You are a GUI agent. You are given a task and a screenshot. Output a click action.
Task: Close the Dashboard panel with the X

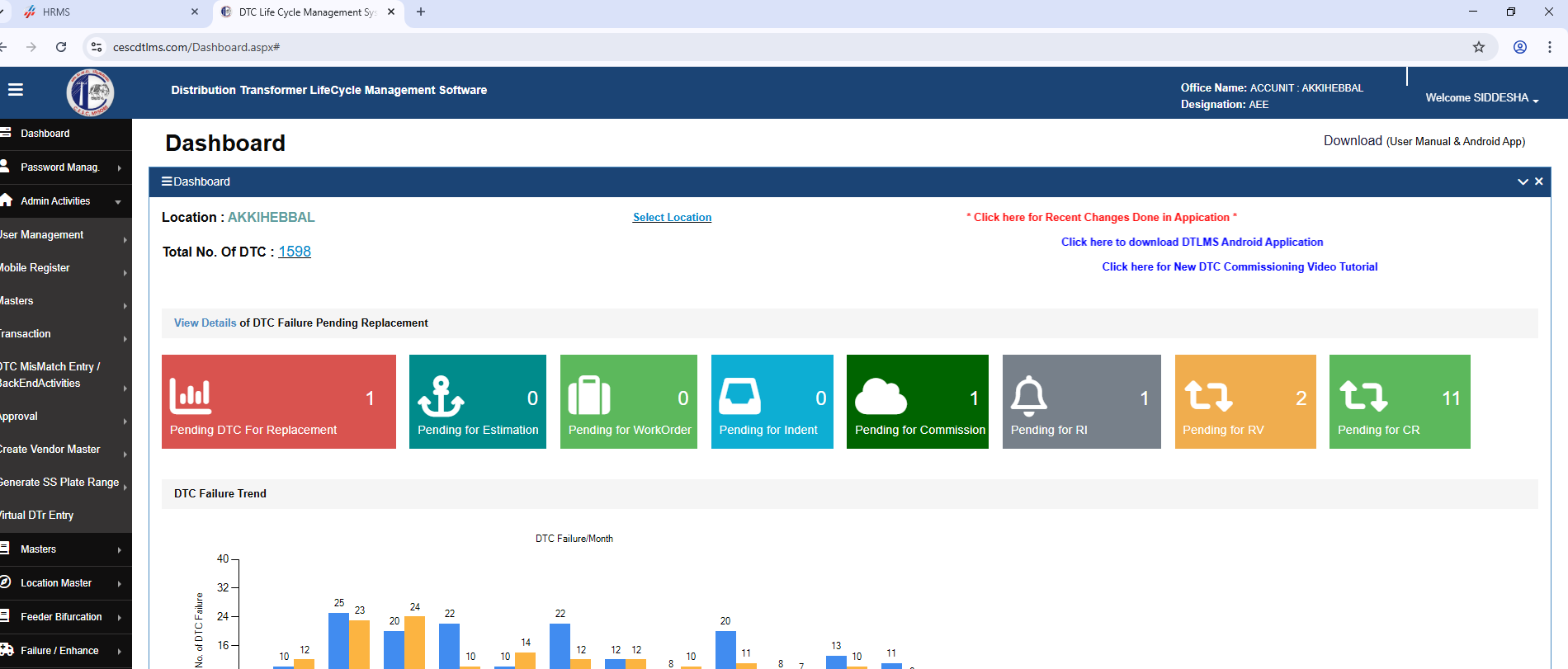(1539, 181)
